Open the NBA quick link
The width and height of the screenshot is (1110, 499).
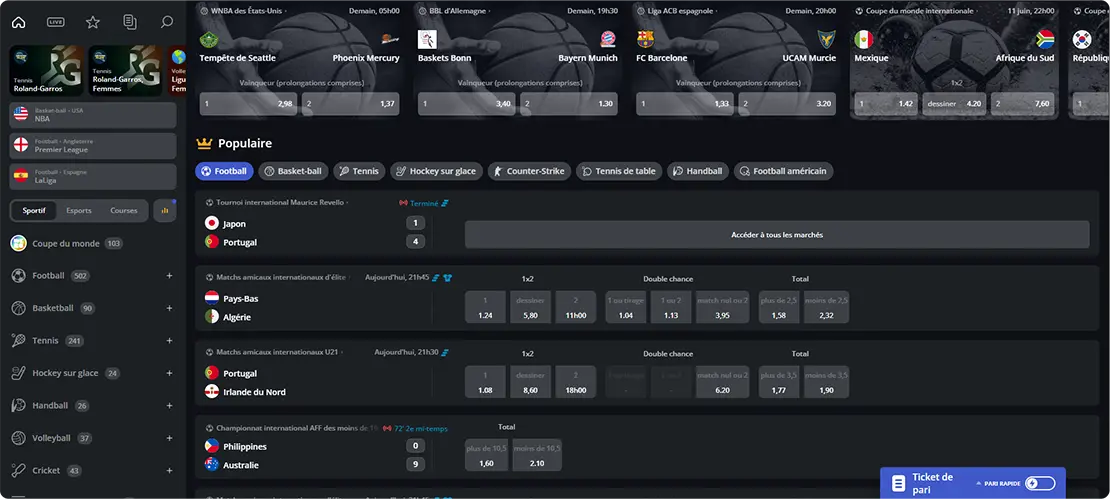coord(93,115)
